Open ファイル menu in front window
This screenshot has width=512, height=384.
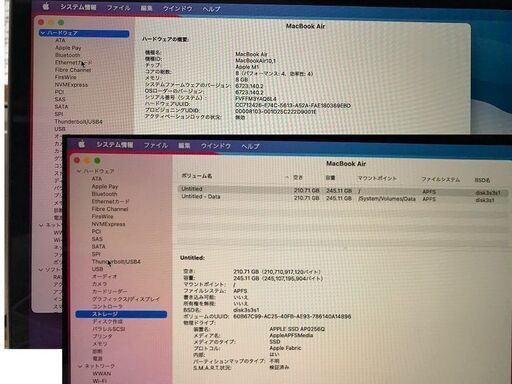tap(156, 145)
